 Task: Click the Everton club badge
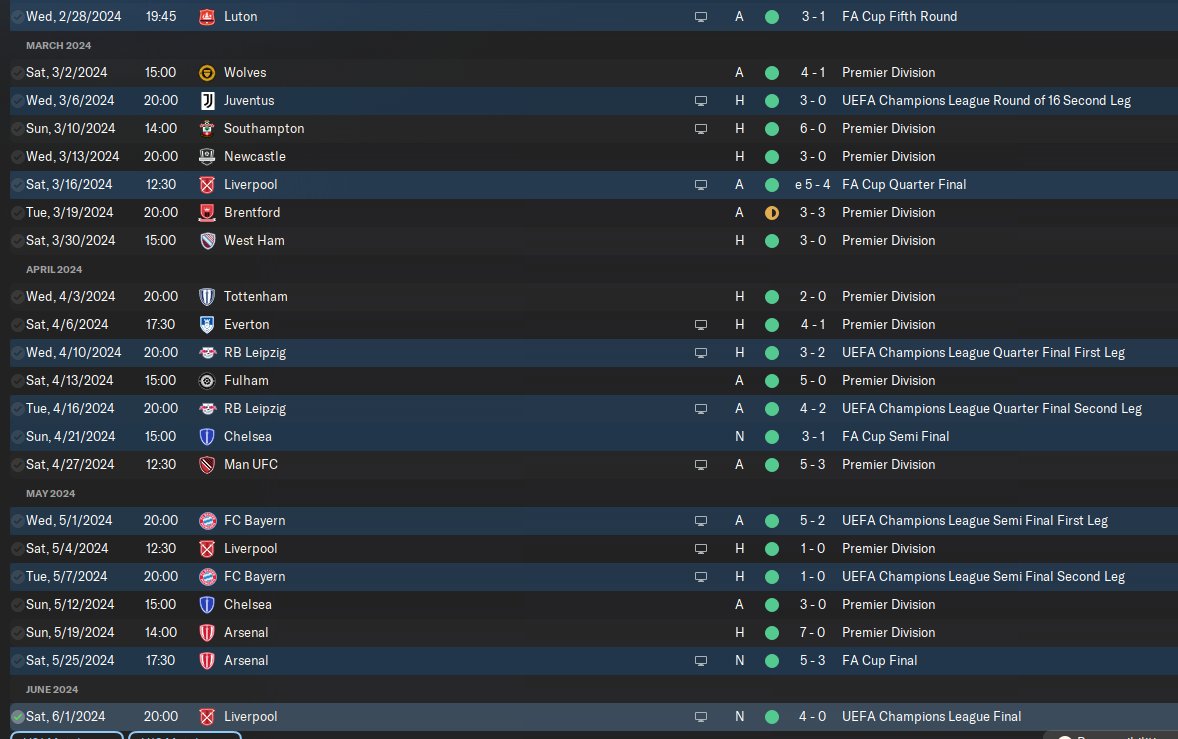(x=207, y=324)
